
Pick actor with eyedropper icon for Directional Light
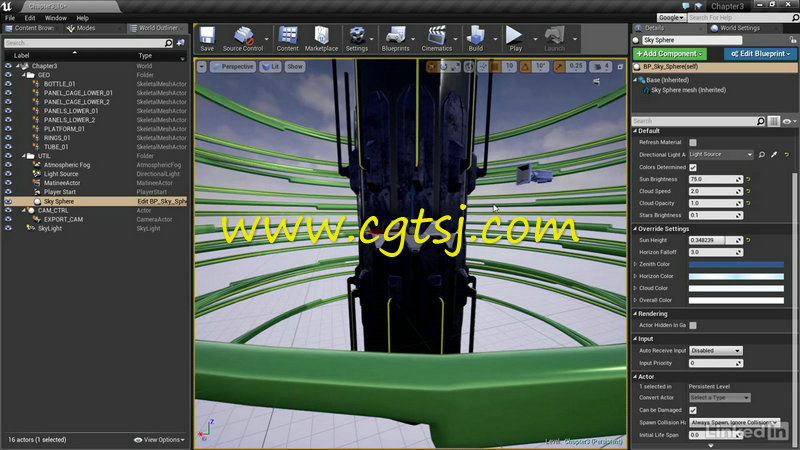(x=774, y=155)
